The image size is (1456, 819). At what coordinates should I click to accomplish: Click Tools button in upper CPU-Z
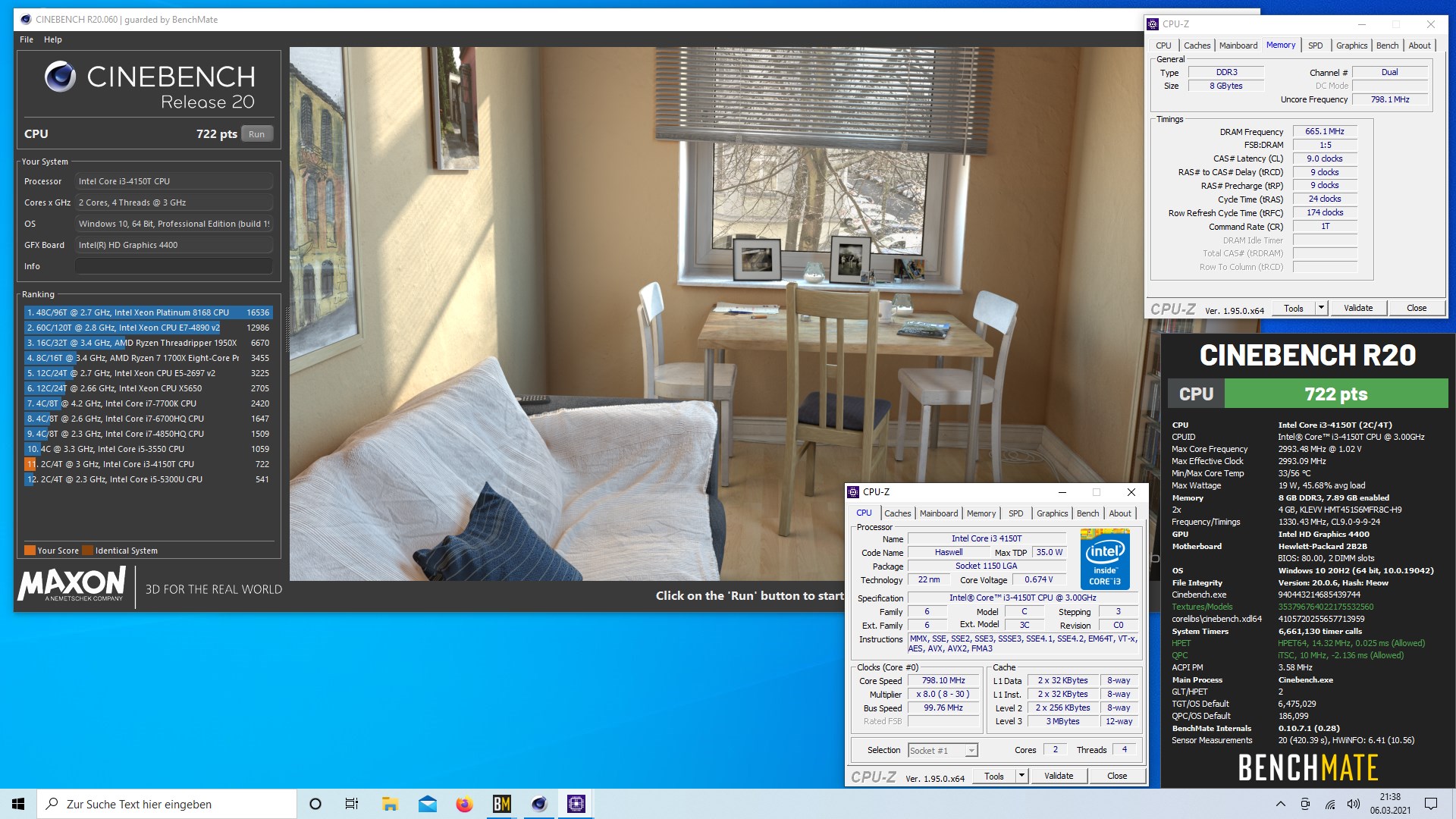[x=1294, y=308]
